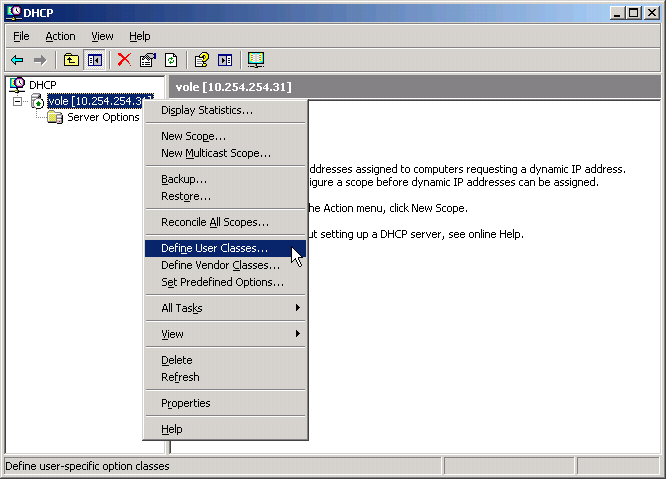Click the Help question mark toolbar icon

tap(202, 60)
